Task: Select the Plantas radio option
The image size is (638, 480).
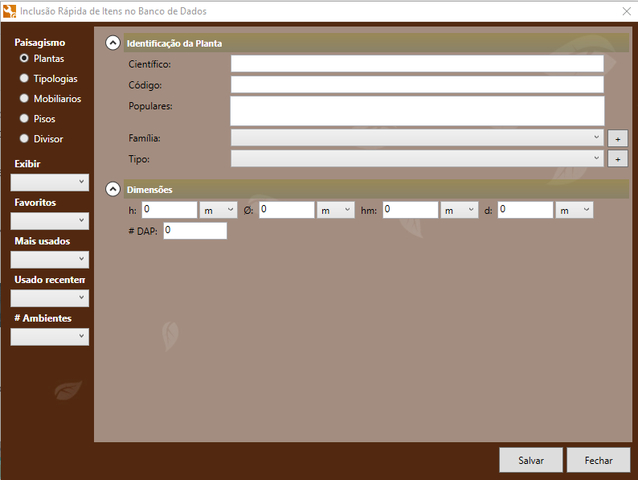Action: tap(24, 59)
